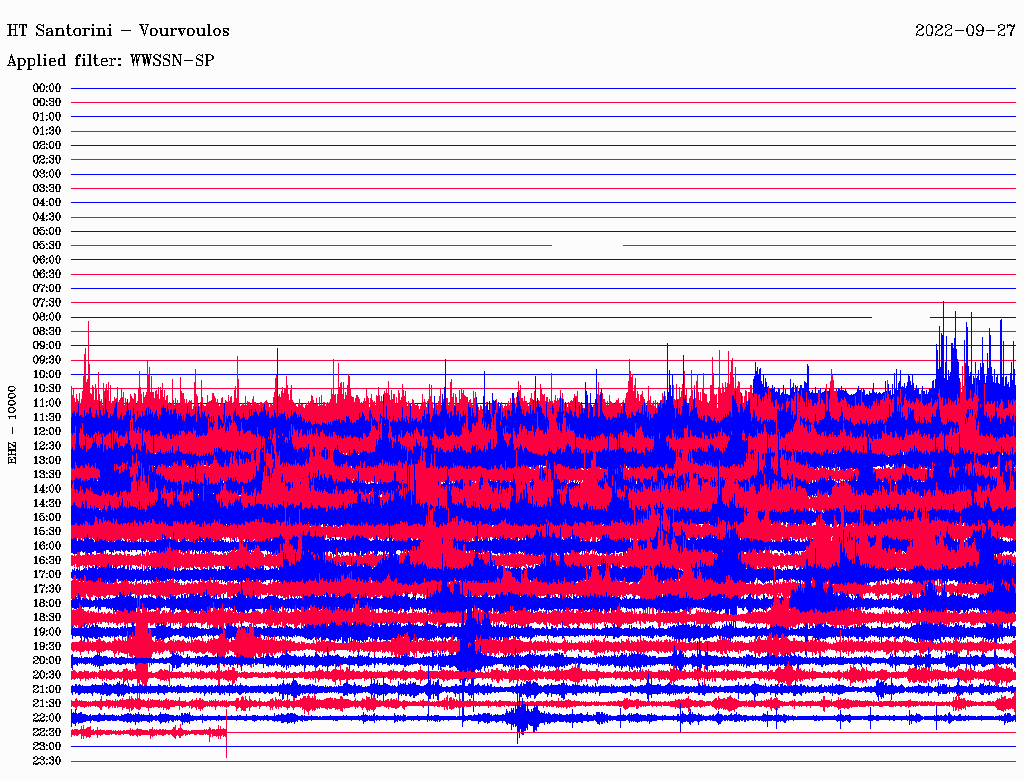Select the 10:30 time label

47,388
